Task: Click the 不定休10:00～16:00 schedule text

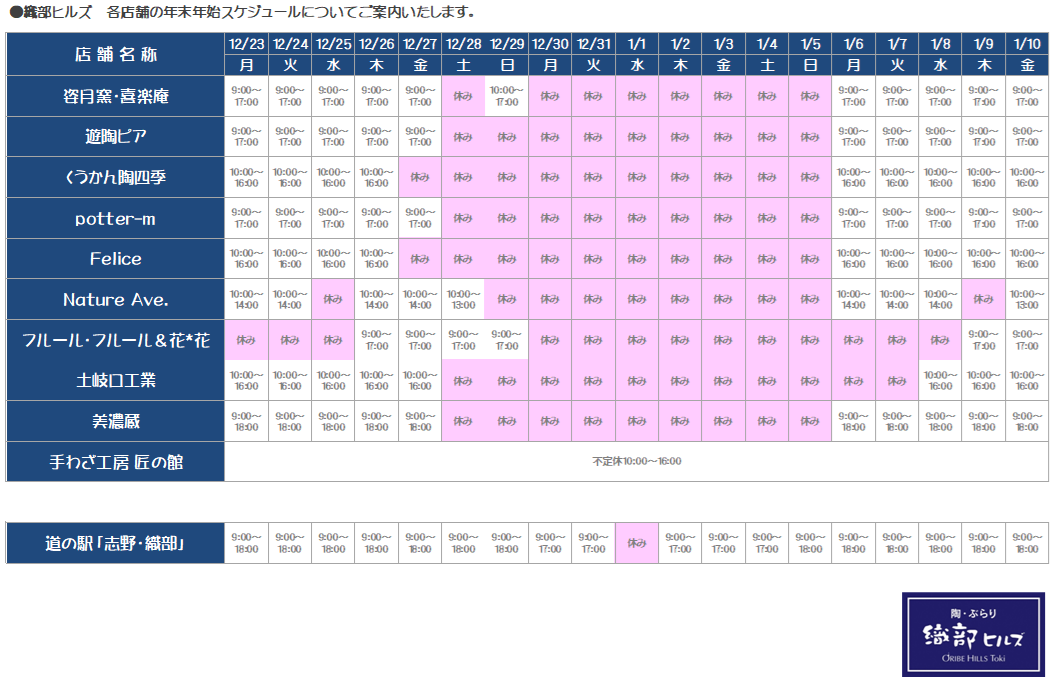Action: (637, 462)
